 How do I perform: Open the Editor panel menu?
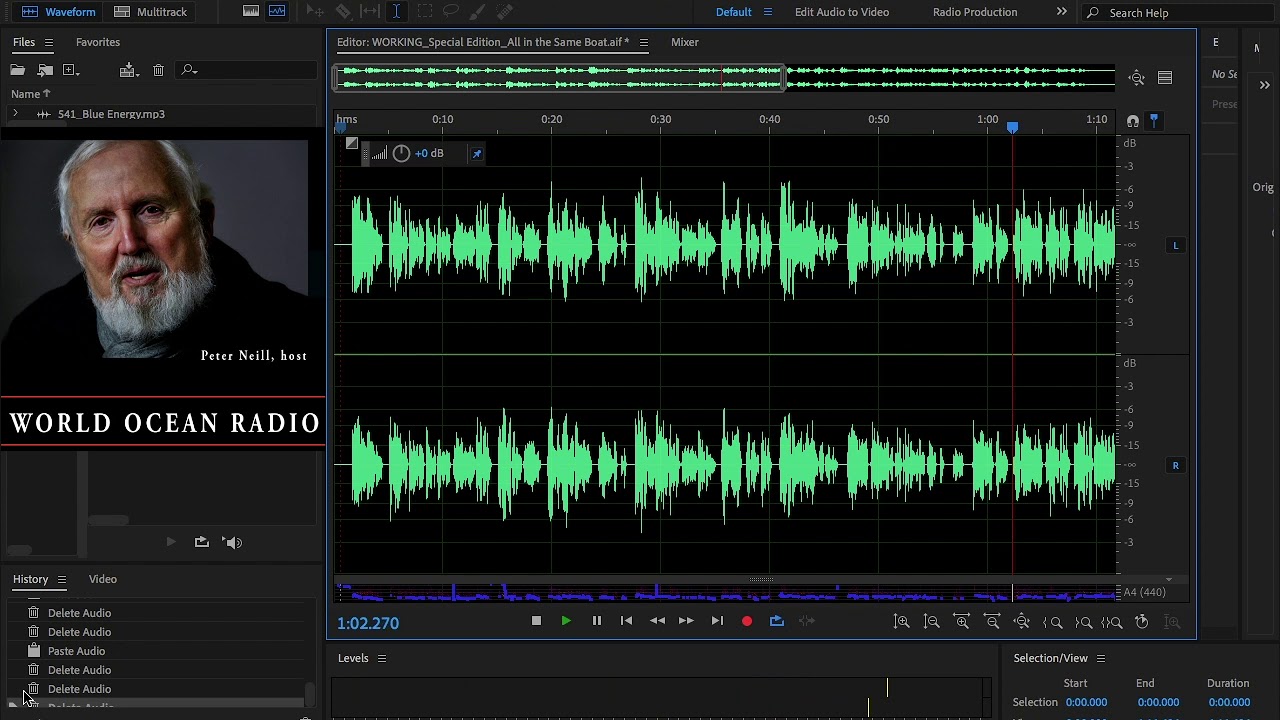pyautogui.click(x=644, y=42)
